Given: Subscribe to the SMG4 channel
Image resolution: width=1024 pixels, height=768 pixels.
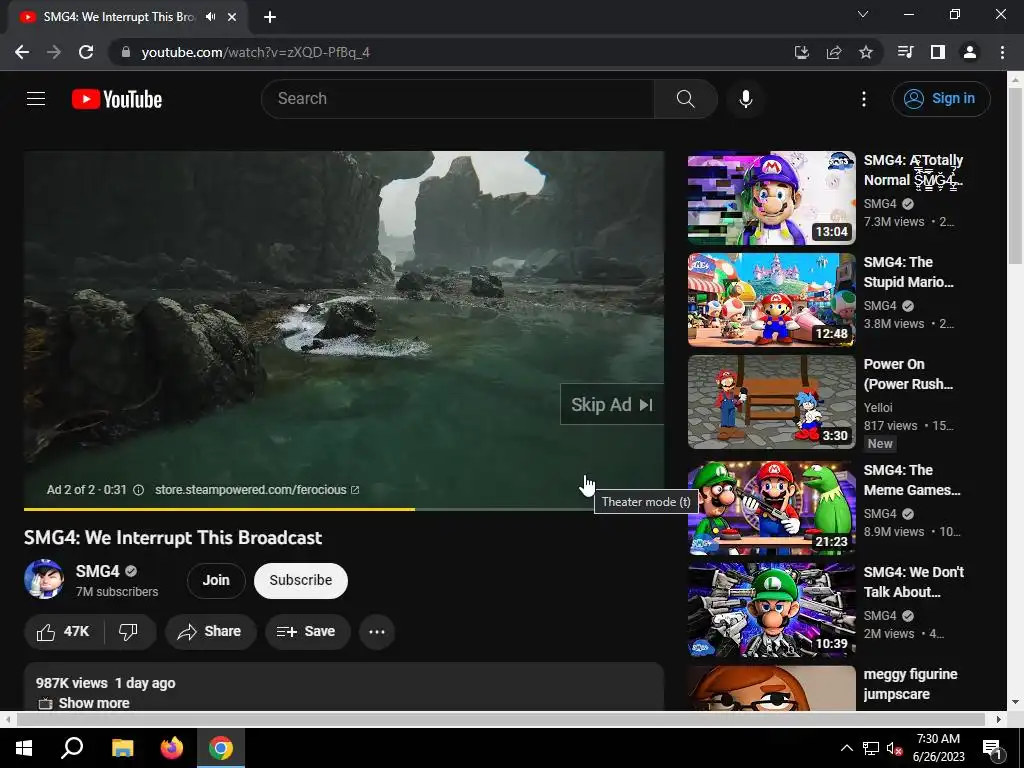Looking at the screenshot, I should (x=301, y=580).
